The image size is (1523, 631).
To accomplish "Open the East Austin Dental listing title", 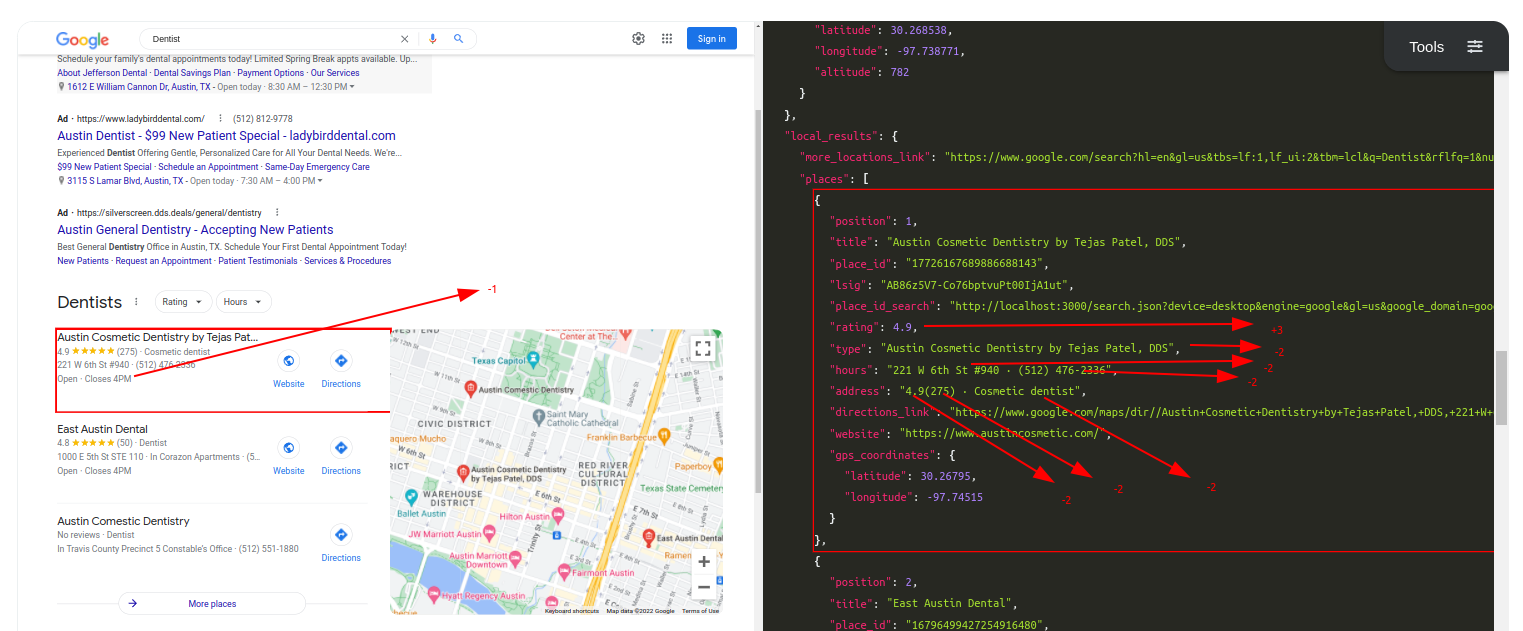I will (x=102, y=429).
